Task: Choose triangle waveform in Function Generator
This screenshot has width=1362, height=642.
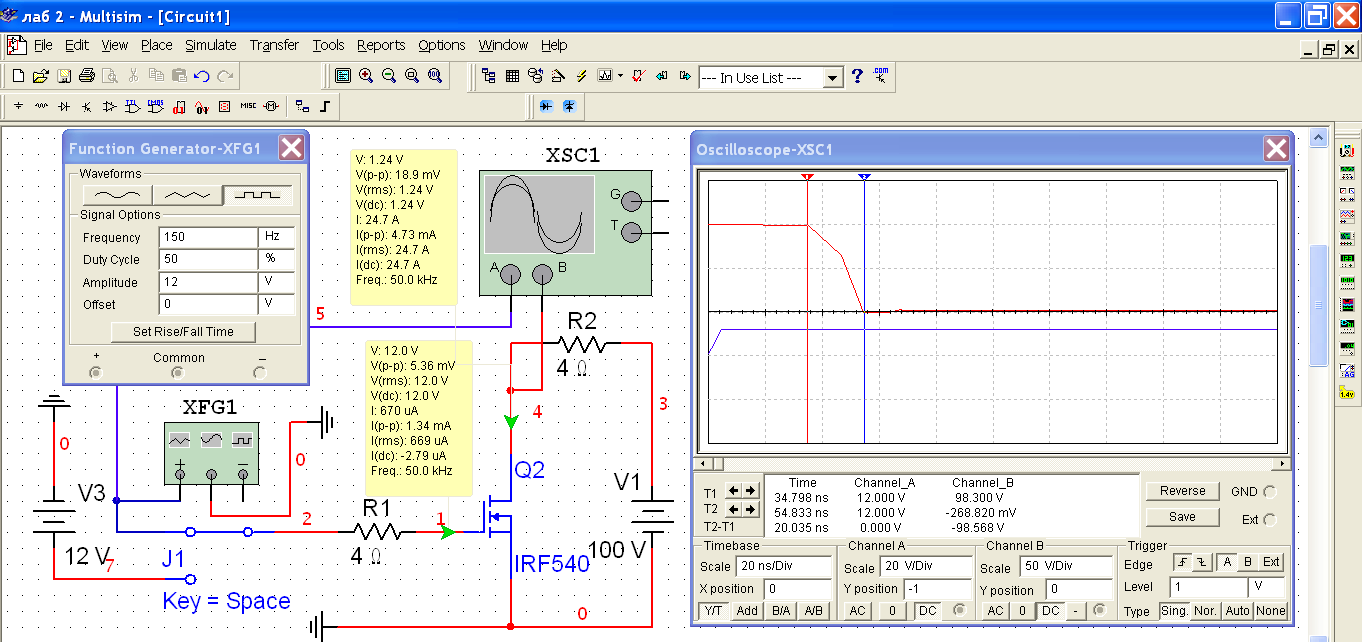Action: tap(187, 194)
